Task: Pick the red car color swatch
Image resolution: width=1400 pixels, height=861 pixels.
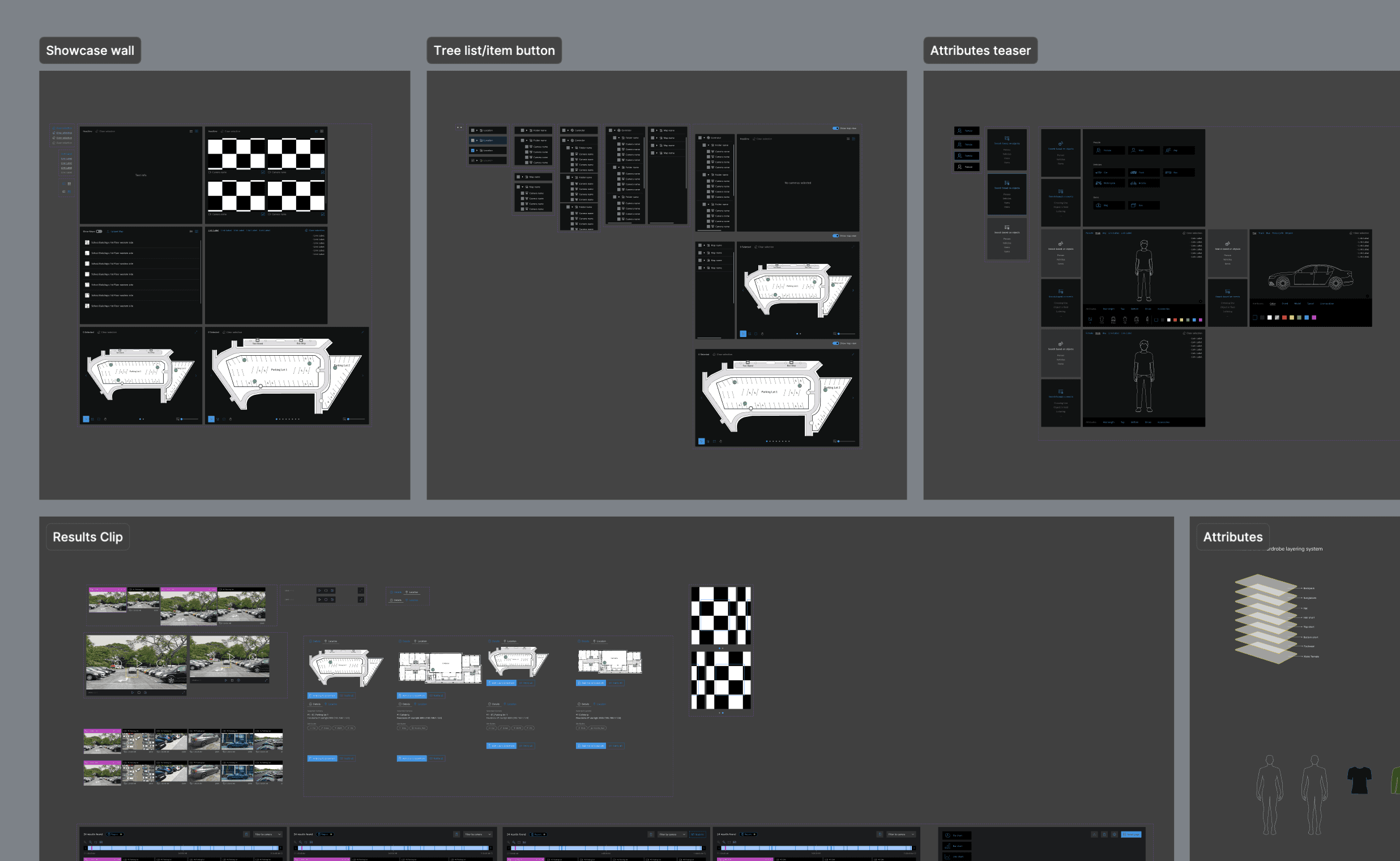Action: coord(1284,318)
